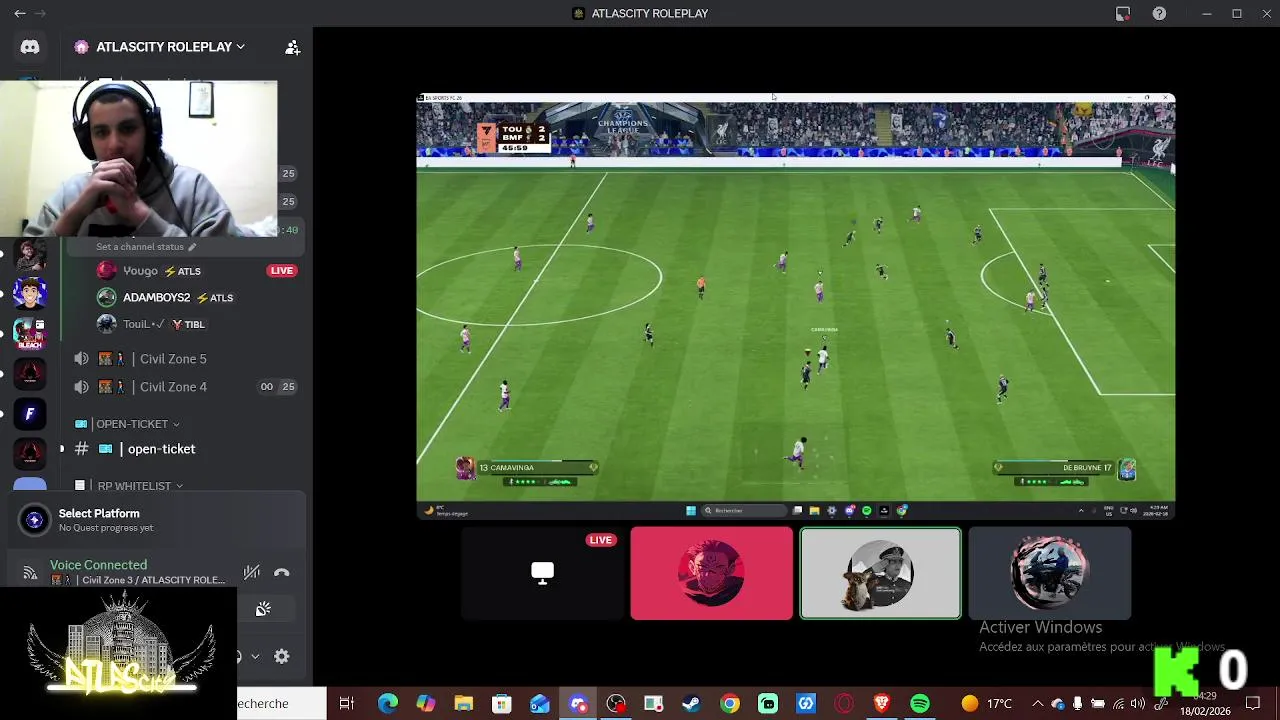The image size is (1280, 720).
Task: Open the blue F server icon
Action: (30, 414)
